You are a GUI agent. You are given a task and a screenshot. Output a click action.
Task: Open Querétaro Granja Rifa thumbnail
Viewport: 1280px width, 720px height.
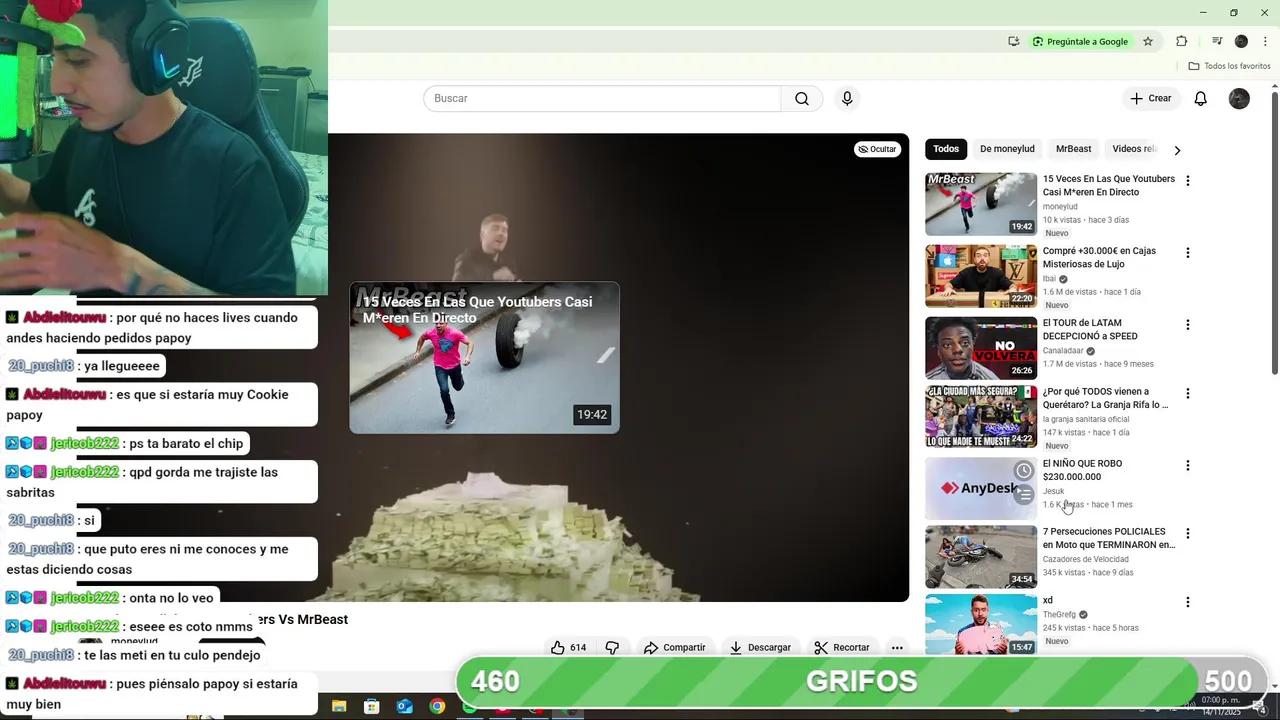[x=981, y=416]
